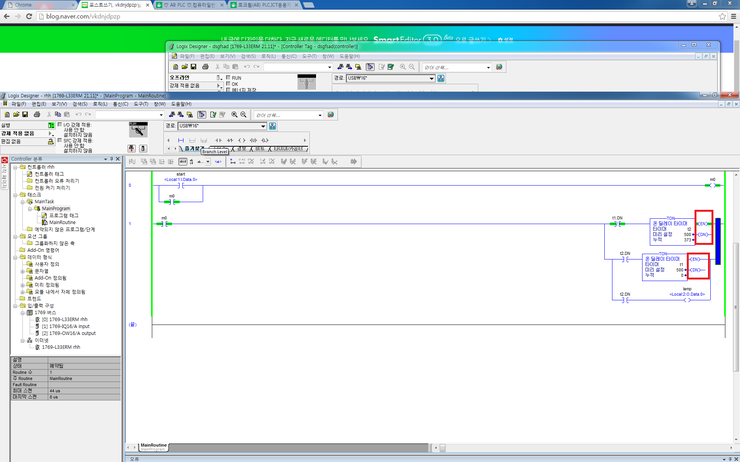
Task: Open a project in the rear dsgfsad window
Action: [x=185, y=67]
